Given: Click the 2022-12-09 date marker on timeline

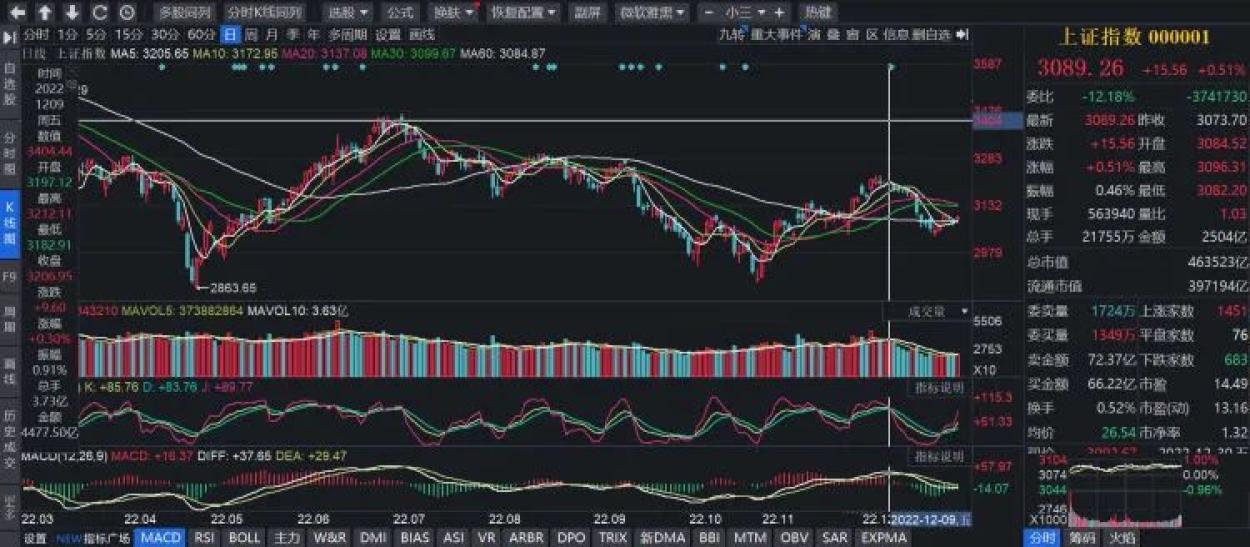Looking at the screenshot, I should [x=930, y=520].
